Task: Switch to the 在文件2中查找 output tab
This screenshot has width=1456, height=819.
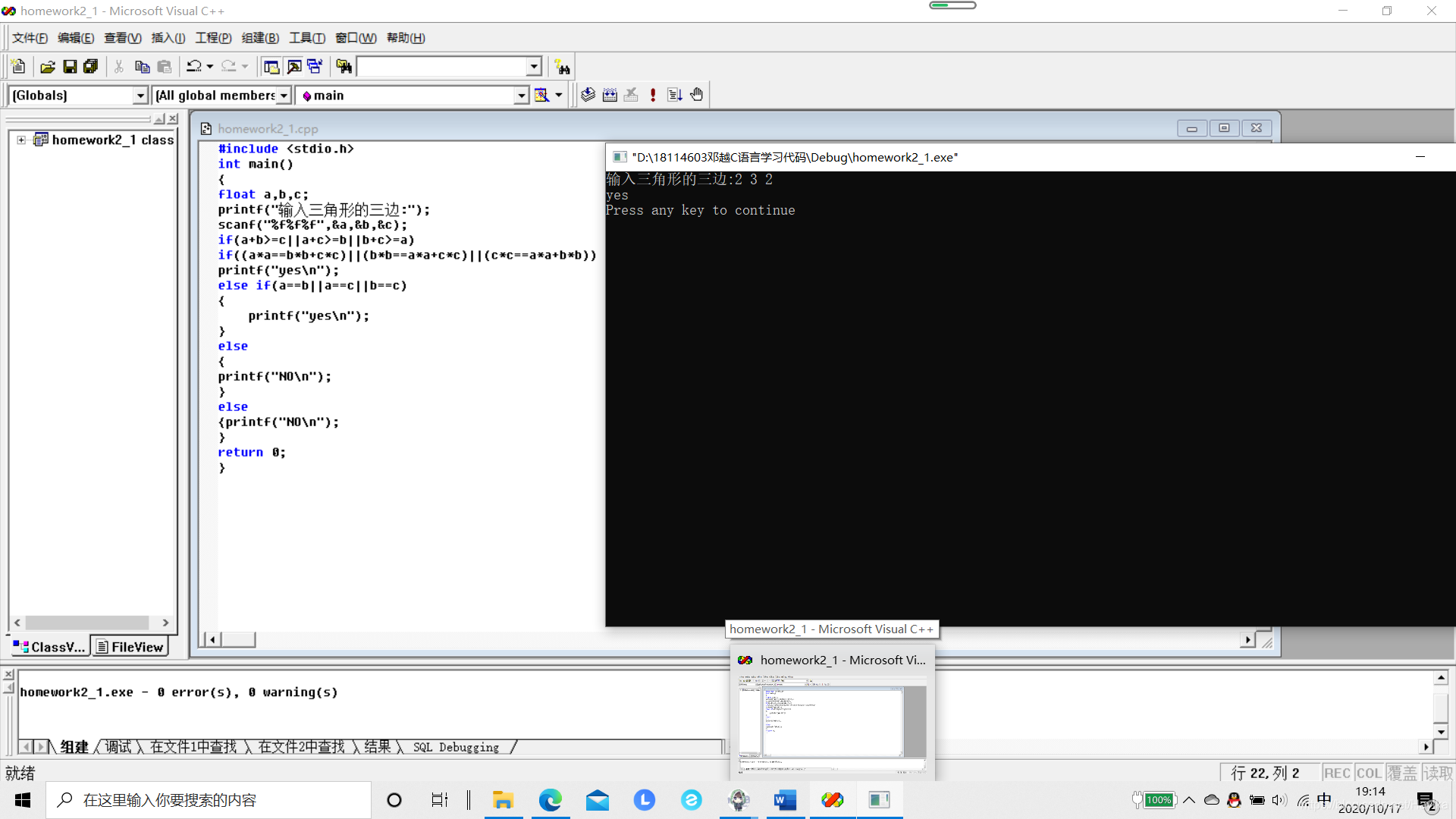Action: 302,747
